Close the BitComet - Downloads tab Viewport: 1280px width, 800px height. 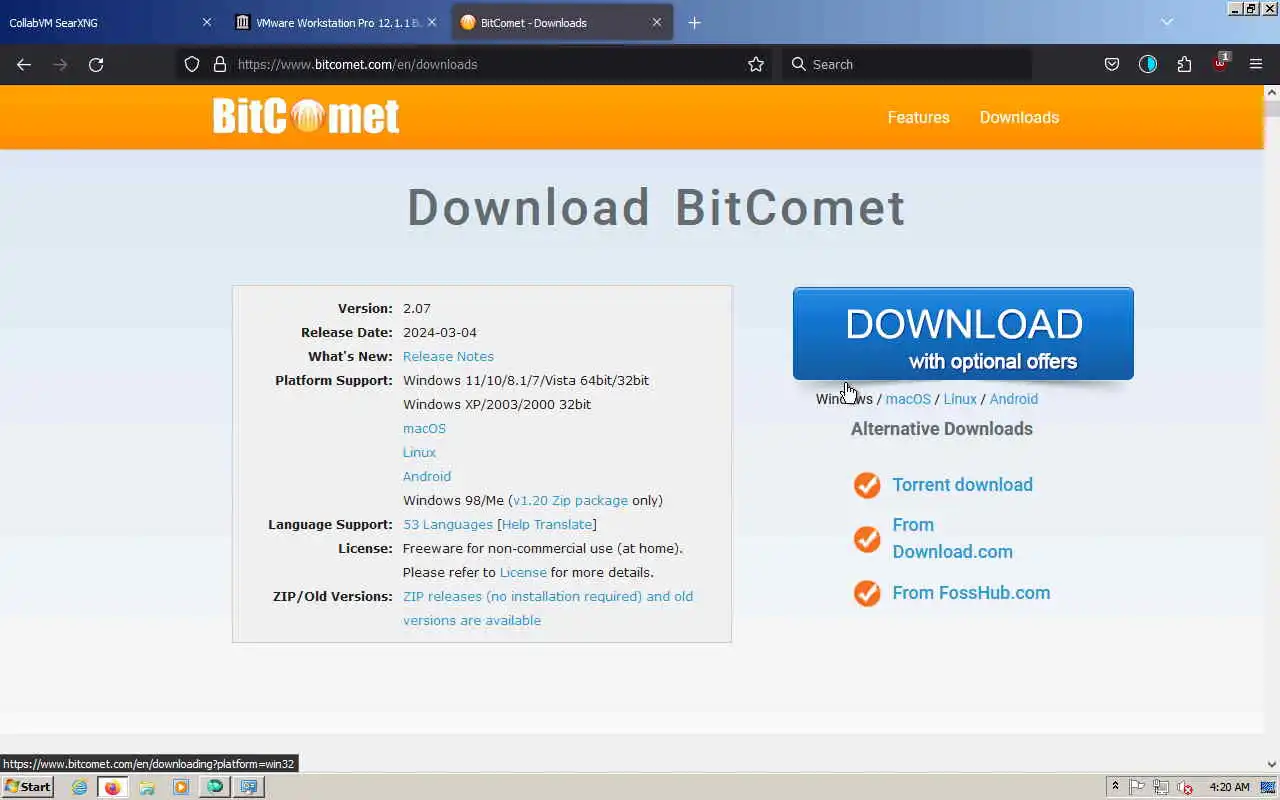[x=657, y=22]
